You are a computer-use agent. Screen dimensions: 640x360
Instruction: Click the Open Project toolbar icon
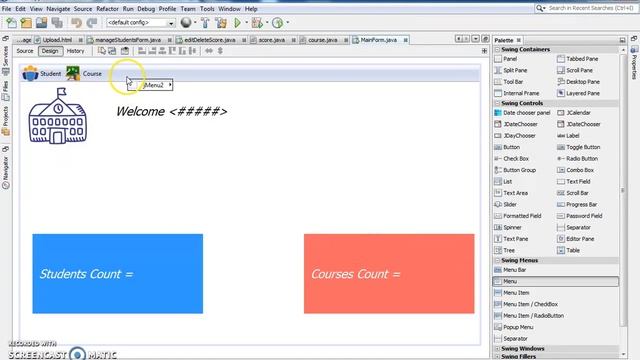point(41,23)
